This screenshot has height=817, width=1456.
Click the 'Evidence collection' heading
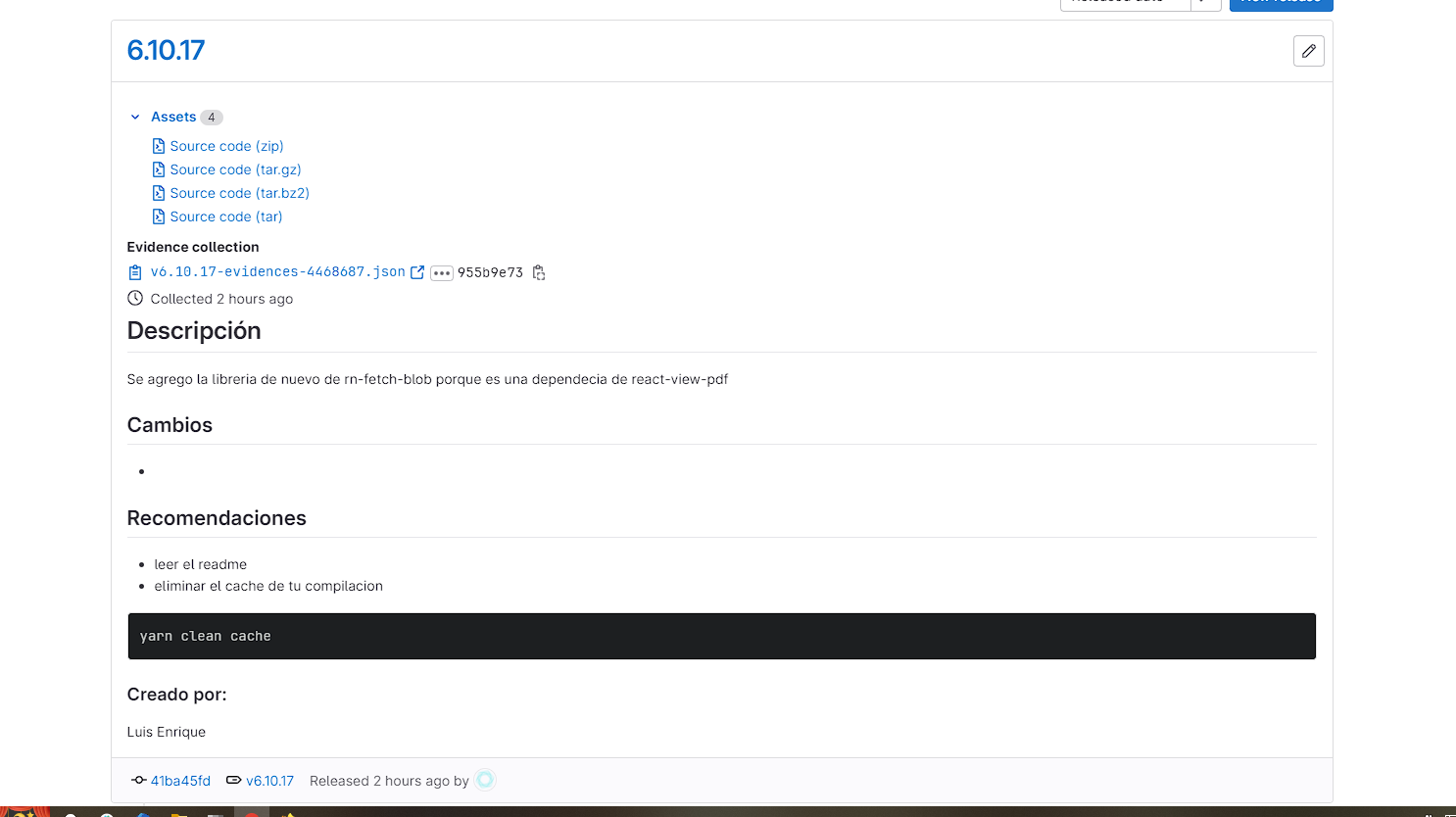pyautogui.click(x=193, y=247)
